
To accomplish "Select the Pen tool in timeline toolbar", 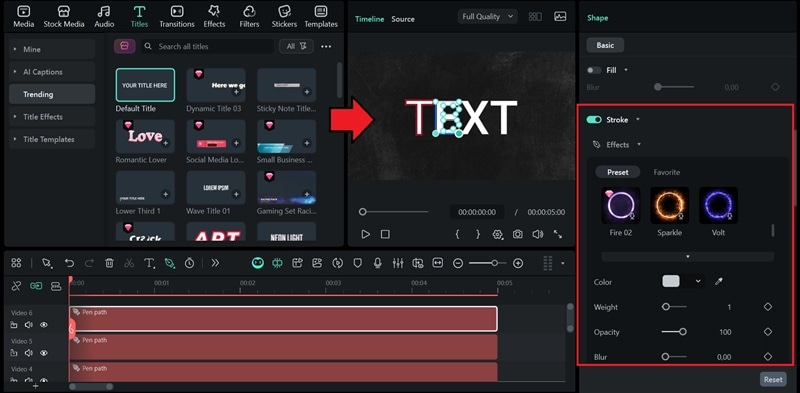I will (169, 263).
